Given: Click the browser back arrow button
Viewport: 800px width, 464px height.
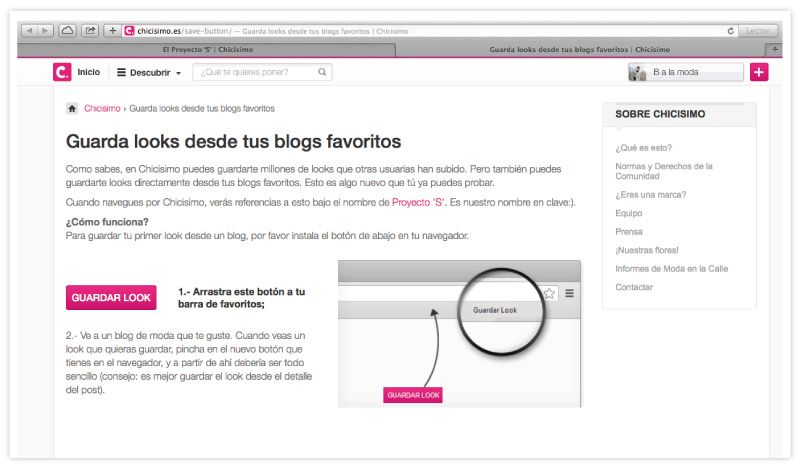Looking at the screenshot, I should coord(29,31).
